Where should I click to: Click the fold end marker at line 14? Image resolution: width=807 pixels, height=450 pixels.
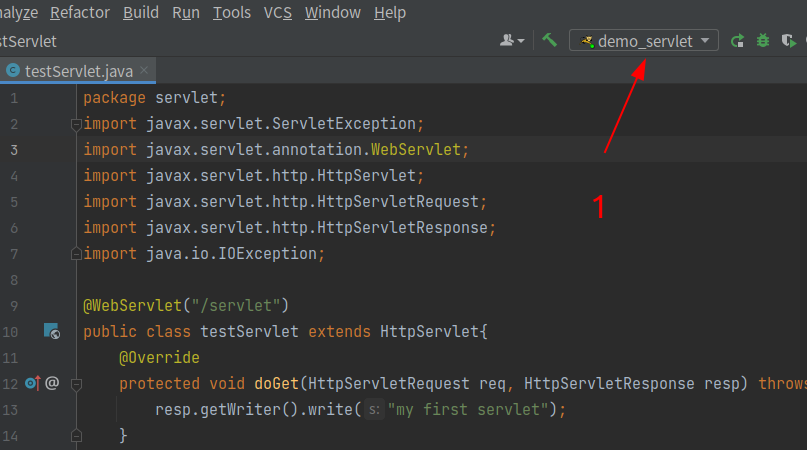76,436
